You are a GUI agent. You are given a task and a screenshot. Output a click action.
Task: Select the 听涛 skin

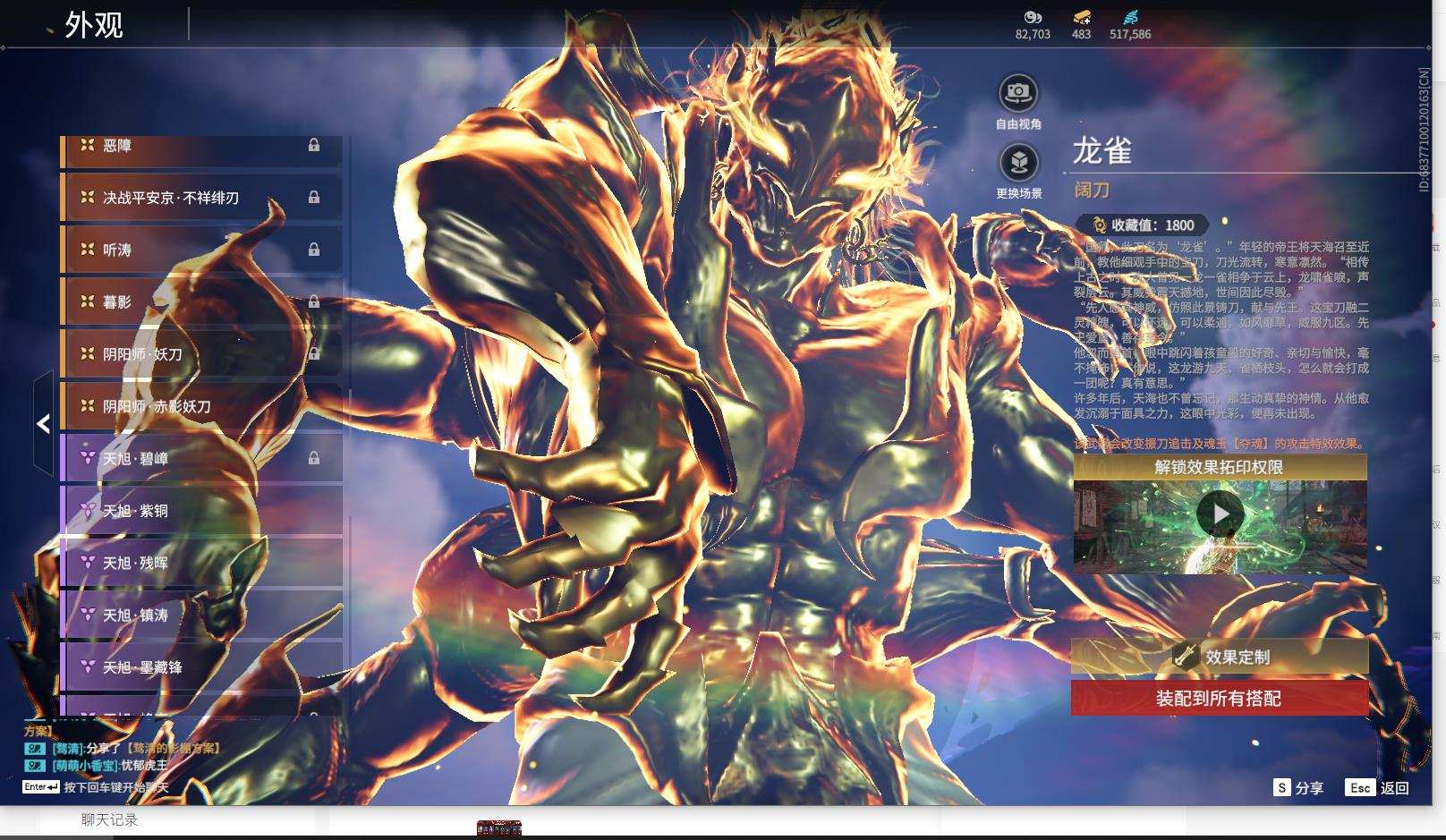point(201,250)
